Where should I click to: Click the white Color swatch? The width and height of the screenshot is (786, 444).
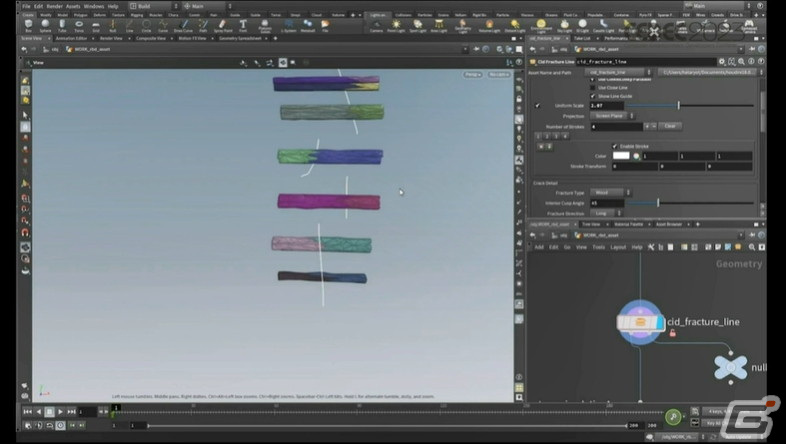(621, 156)
